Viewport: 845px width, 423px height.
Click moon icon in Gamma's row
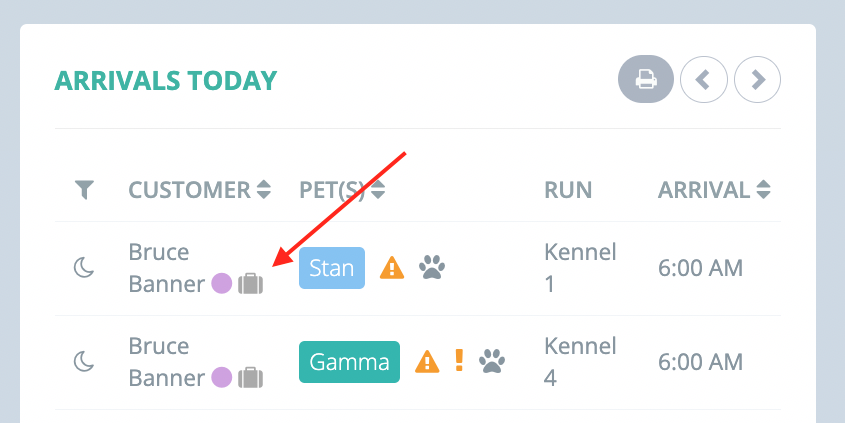coord(84,362)
